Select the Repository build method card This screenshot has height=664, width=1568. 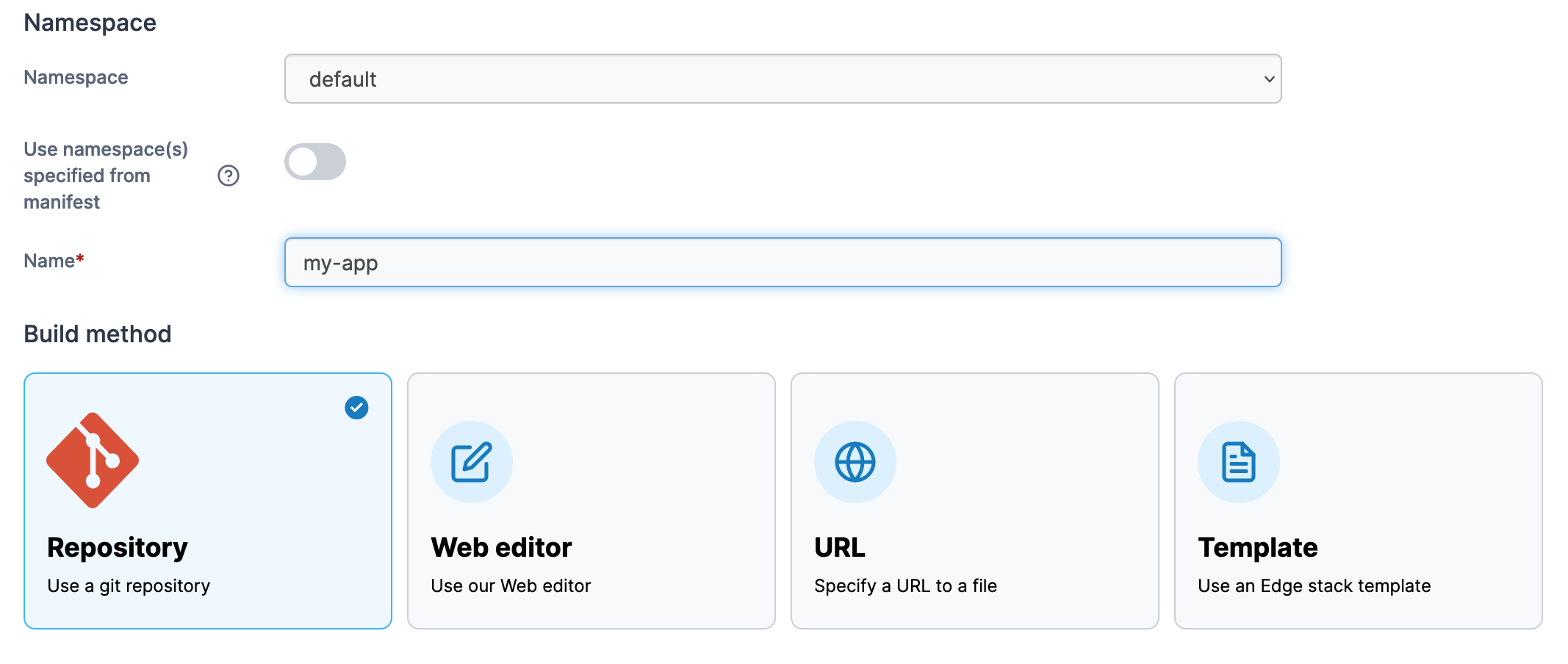(208, 501)
